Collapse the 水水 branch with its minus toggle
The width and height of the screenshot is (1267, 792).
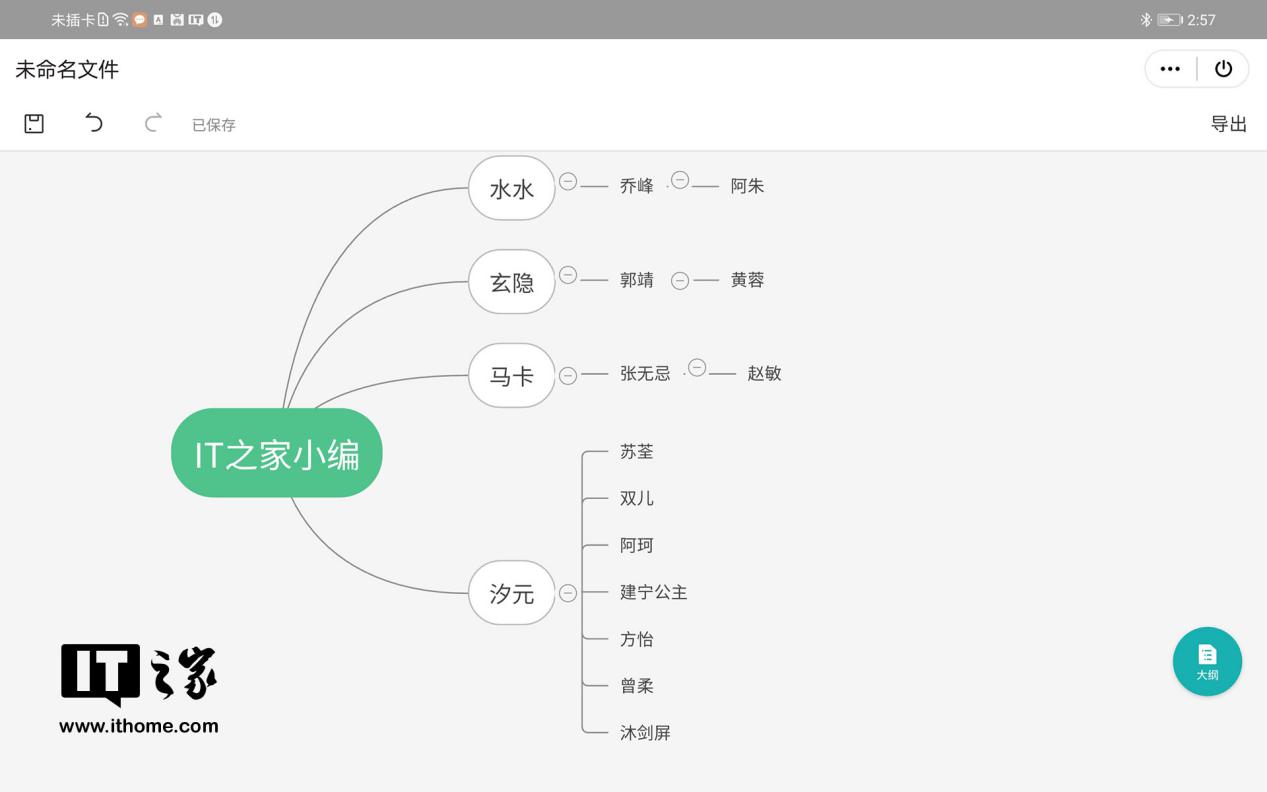pos(568,182)
